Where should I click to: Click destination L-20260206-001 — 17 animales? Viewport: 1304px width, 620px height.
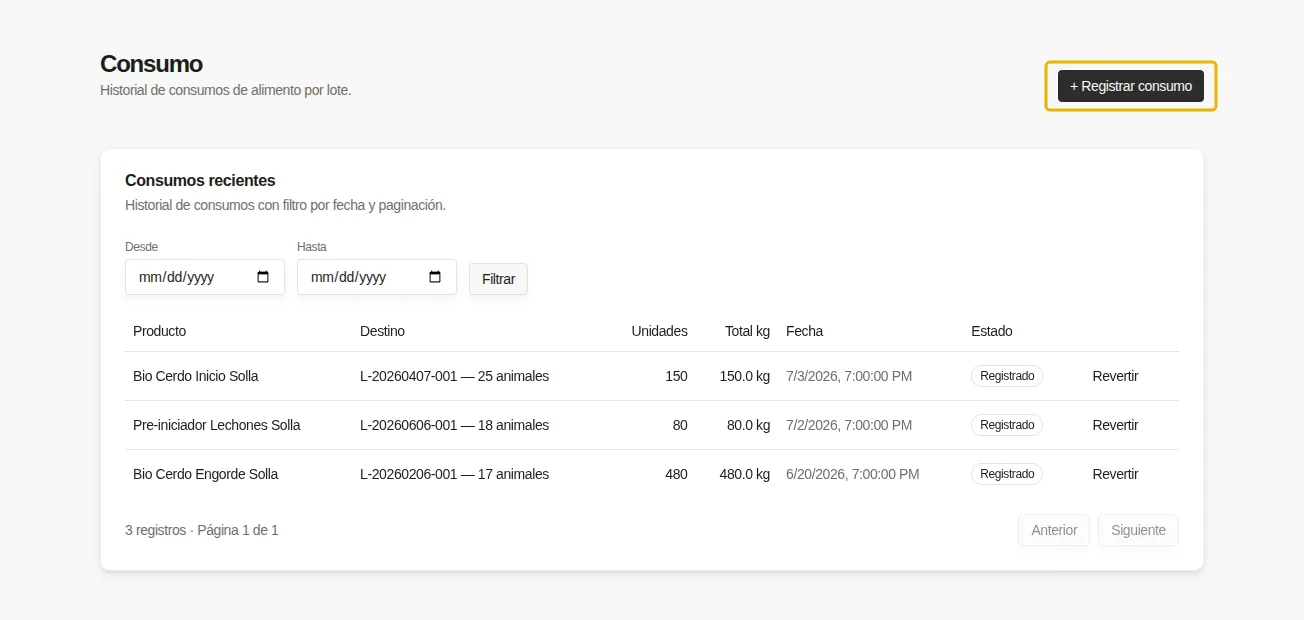455,474
